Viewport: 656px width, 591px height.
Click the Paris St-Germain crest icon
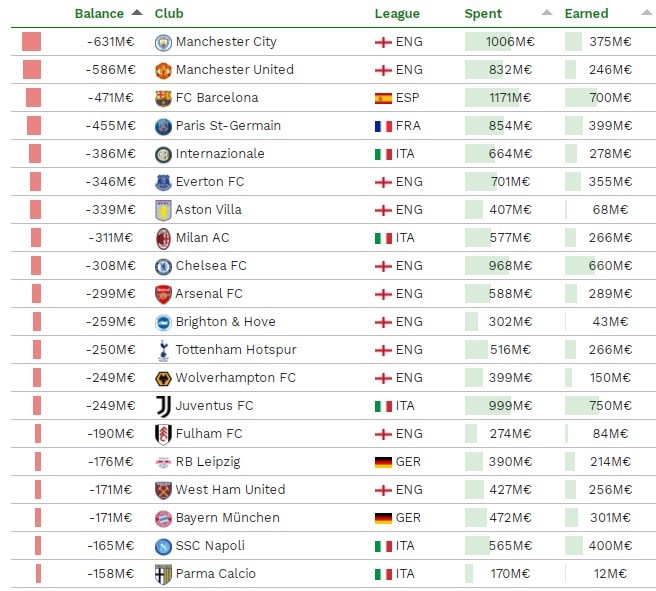163,126
